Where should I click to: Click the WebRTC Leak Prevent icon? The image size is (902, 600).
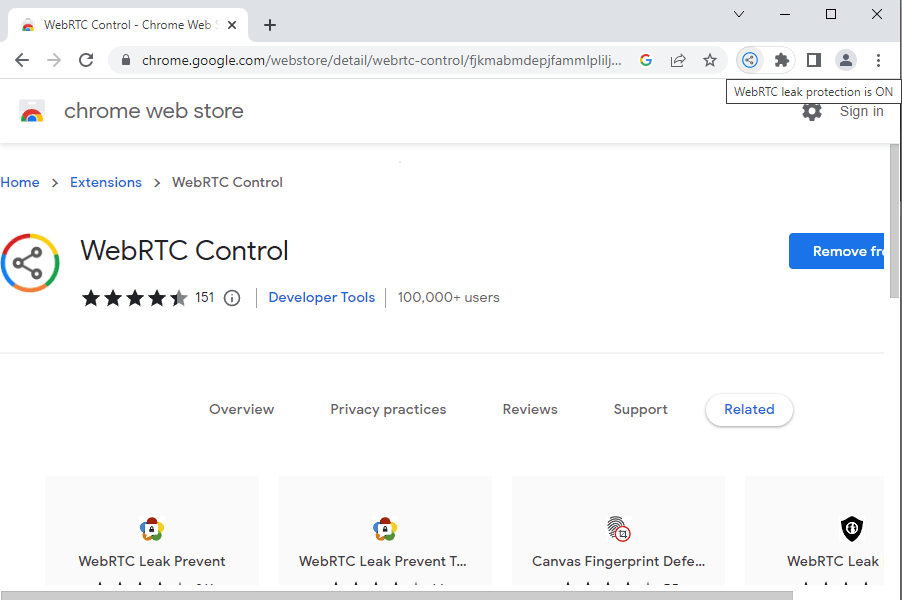[x=152, y=529]
